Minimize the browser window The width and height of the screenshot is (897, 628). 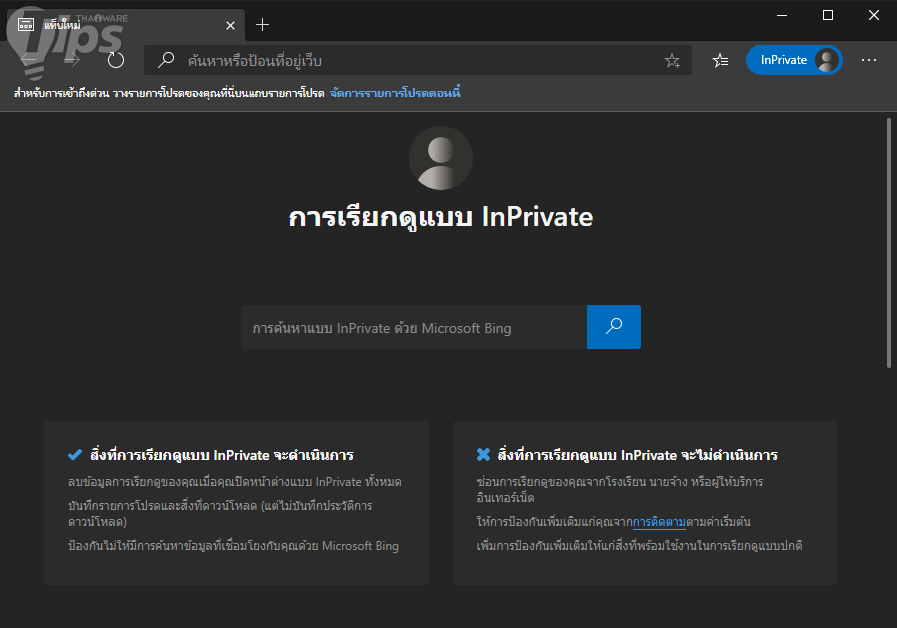(x=782, y=15)
